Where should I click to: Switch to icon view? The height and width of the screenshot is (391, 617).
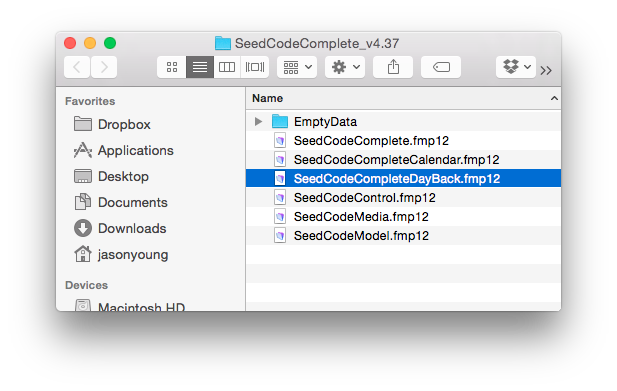(x=172, y=67)
